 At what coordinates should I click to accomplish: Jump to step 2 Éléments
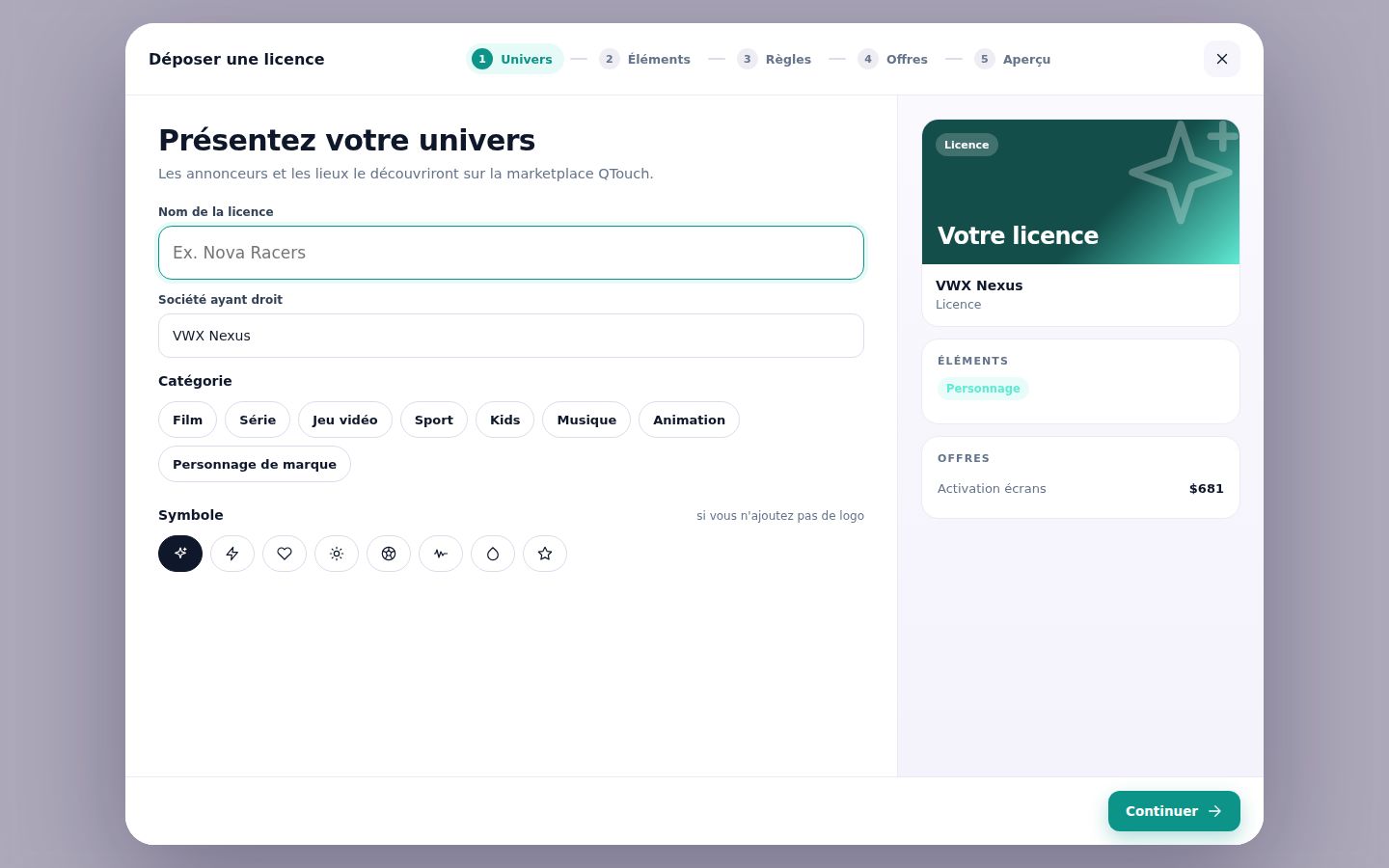(x=645, y=59)
